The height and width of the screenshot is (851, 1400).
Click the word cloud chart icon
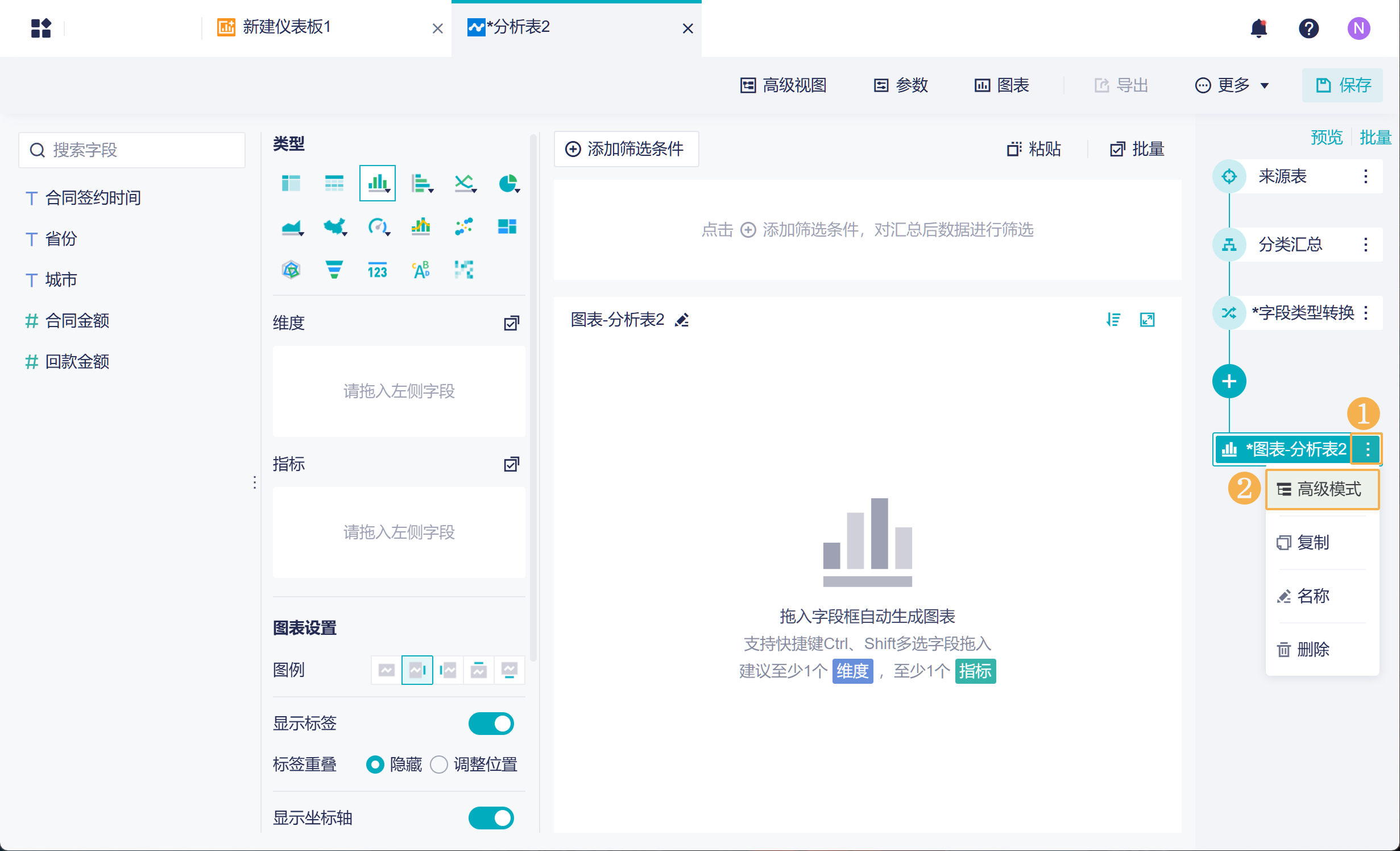pos(421,270)
